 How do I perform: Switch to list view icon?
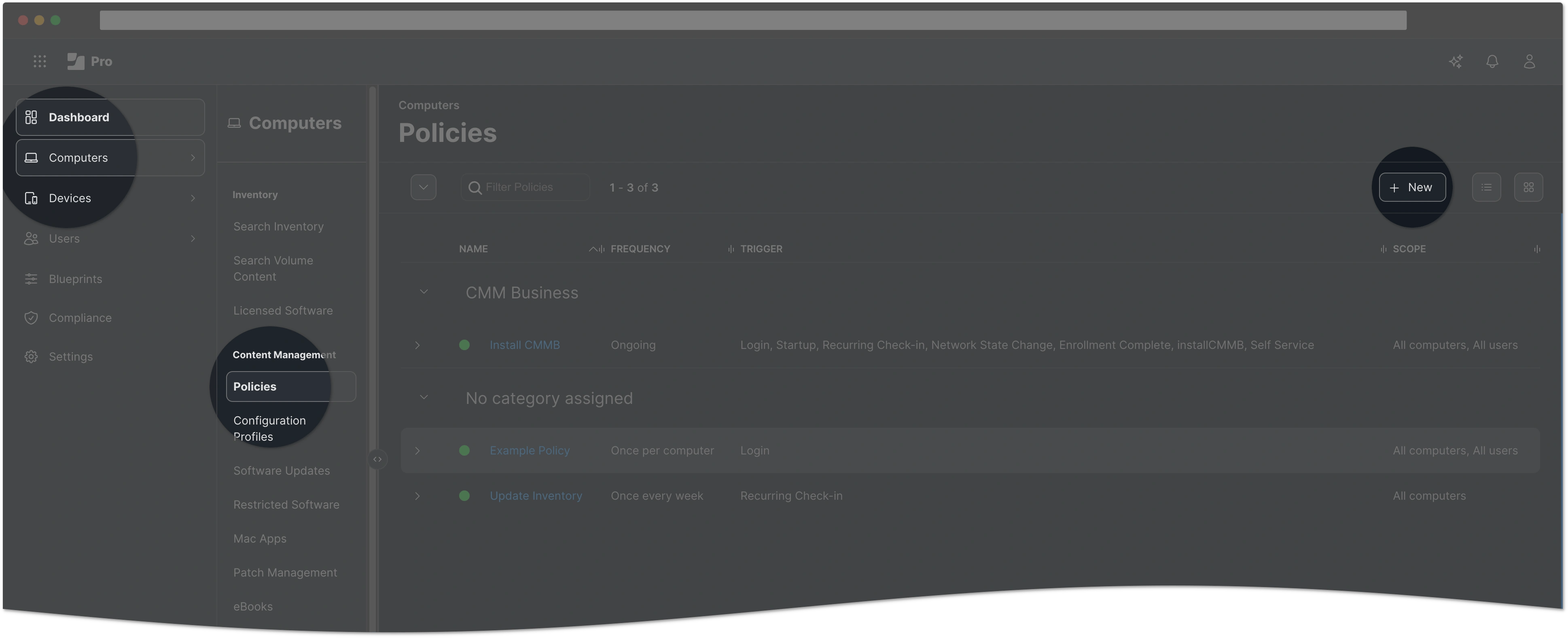tap(1486, 187)
